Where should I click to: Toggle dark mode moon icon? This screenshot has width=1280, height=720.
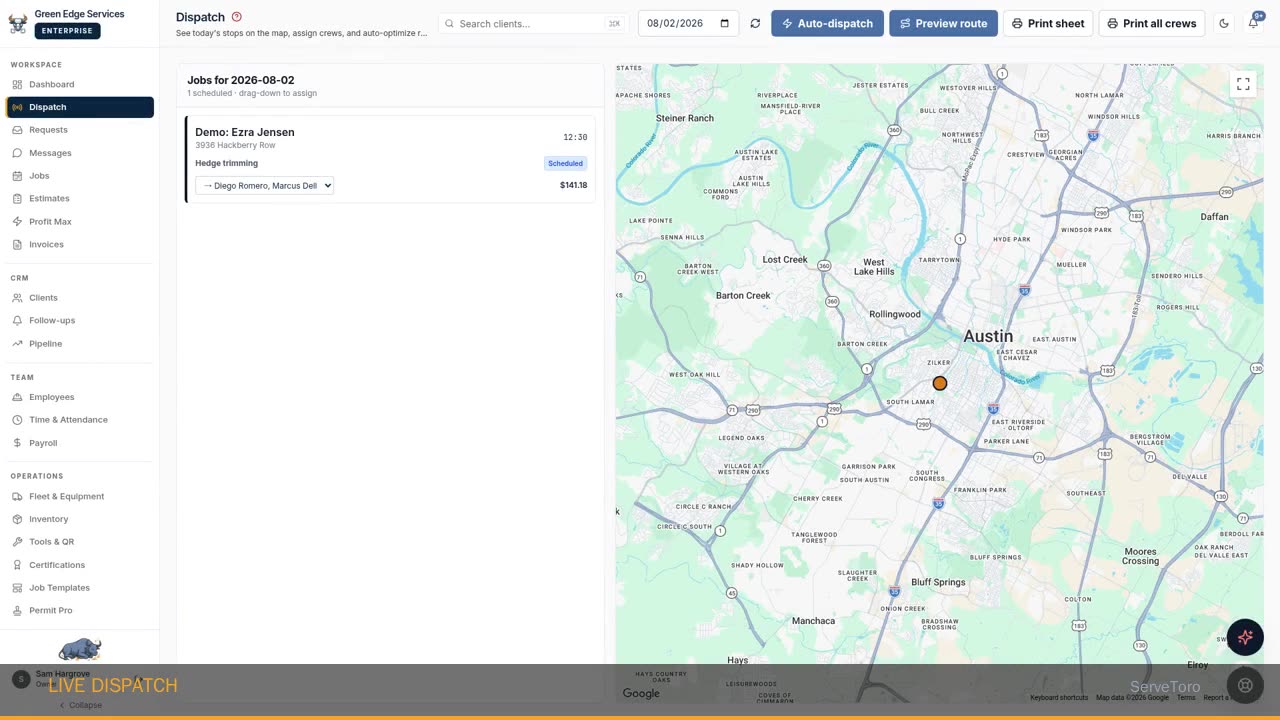point(1224,23)
